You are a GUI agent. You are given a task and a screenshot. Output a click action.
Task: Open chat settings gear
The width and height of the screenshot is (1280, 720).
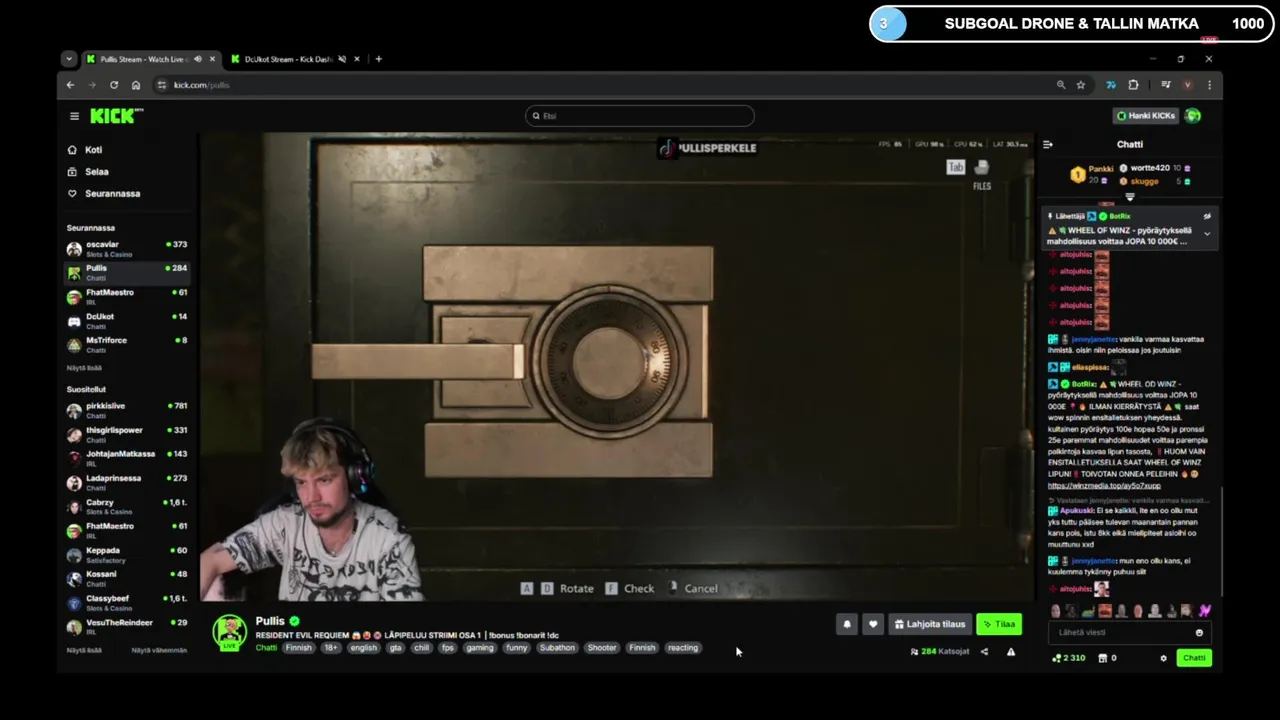pyautogui.click(x=1163, y=658)
